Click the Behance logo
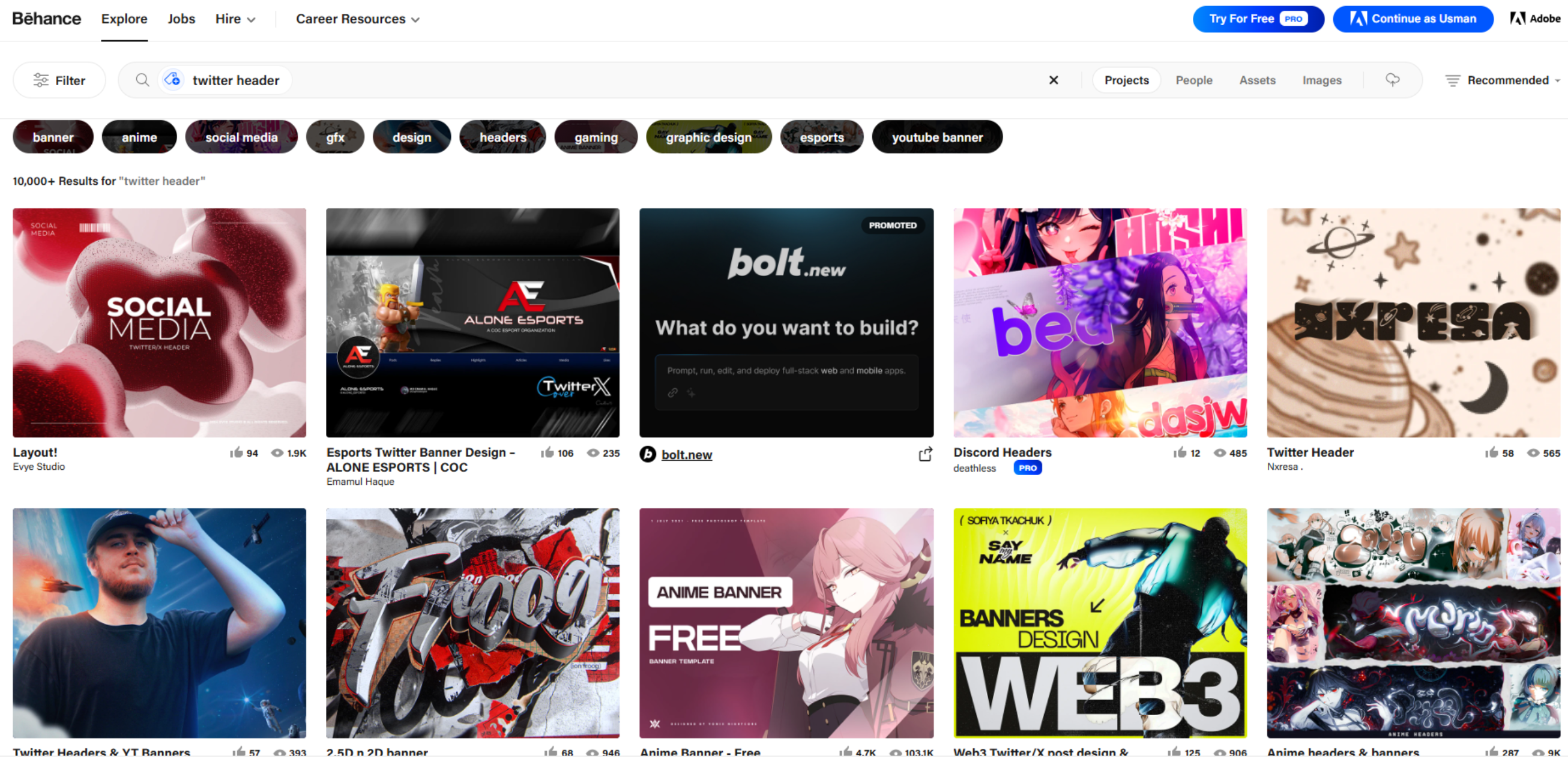 tap(47, 18)
